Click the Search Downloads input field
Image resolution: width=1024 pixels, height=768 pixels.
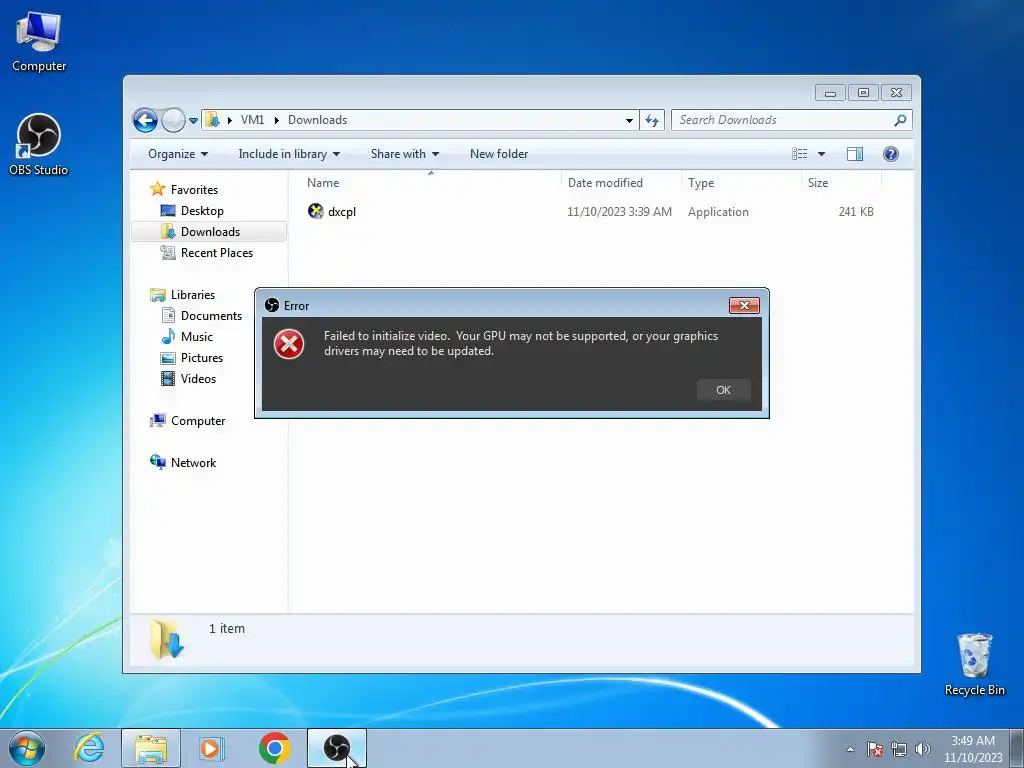click(784, 120)
